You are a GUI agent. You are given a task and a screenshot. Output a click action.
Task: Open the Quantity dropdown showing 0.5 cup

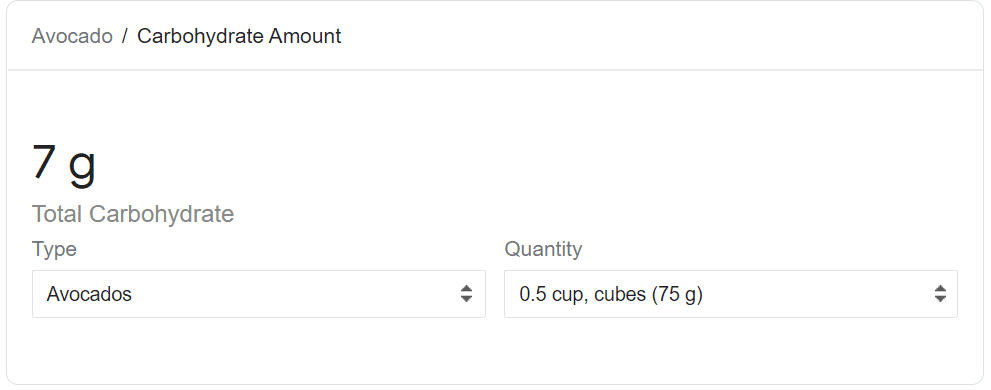[731, 294]
